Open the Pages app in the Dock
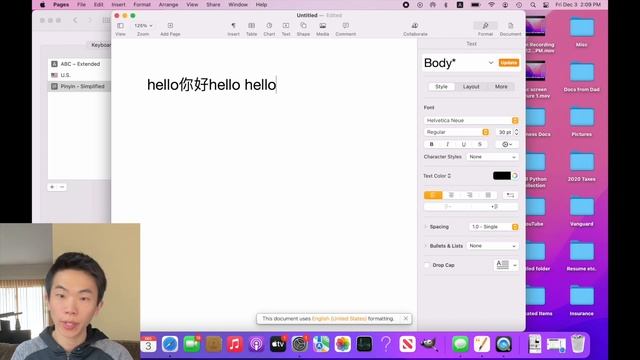640x360 pixels. 482,344
